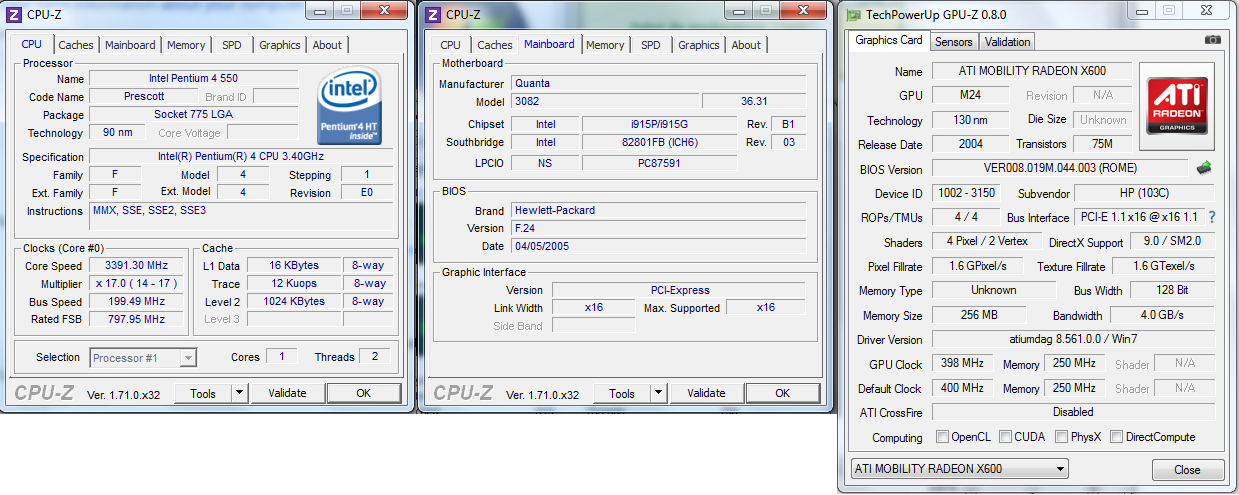
Task: Click the Prescott code name field
Action: point(144,96)
